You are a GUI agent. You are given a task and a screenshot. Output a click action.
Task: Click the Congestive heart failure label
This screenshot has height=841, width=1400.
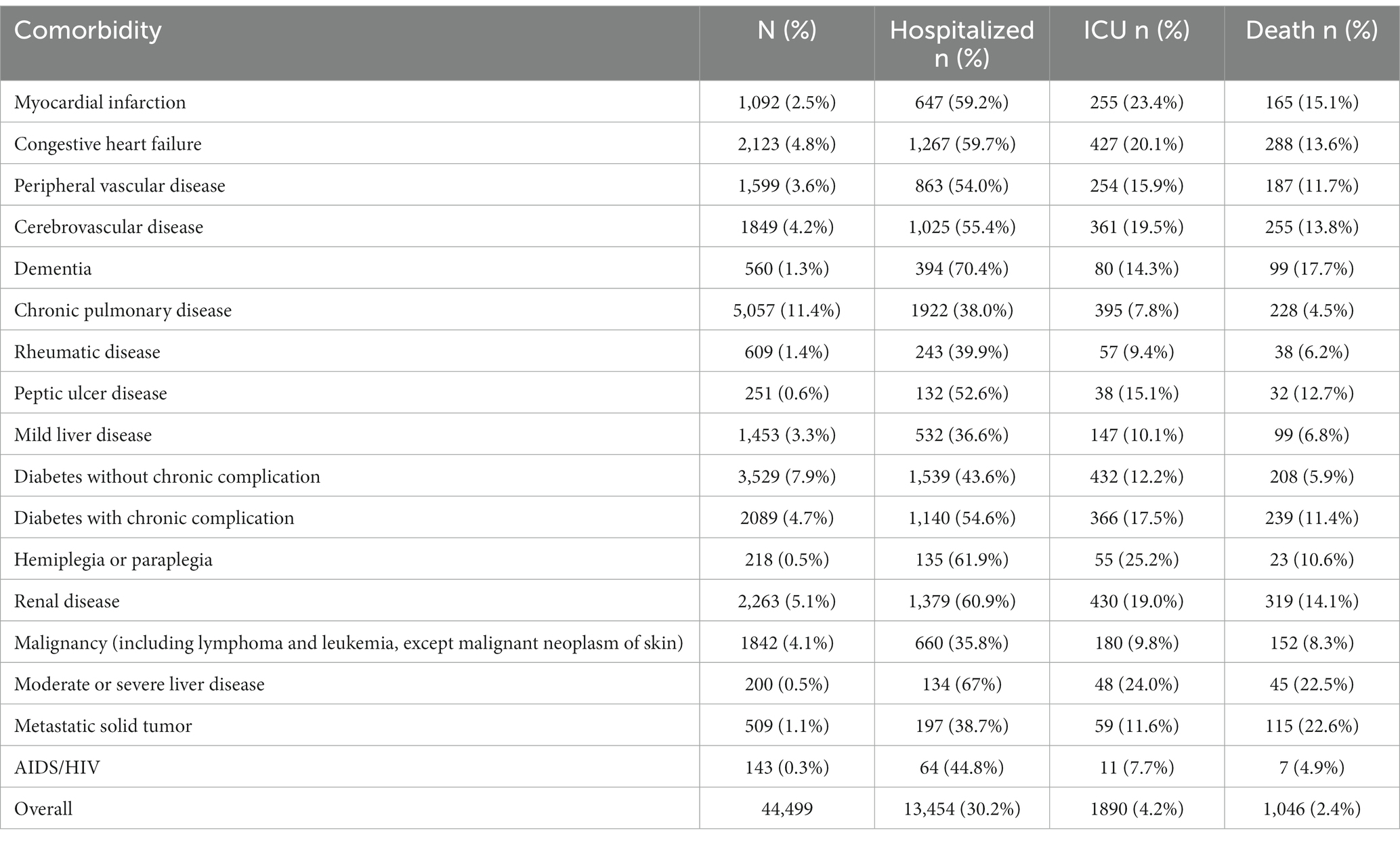(108, 144)
